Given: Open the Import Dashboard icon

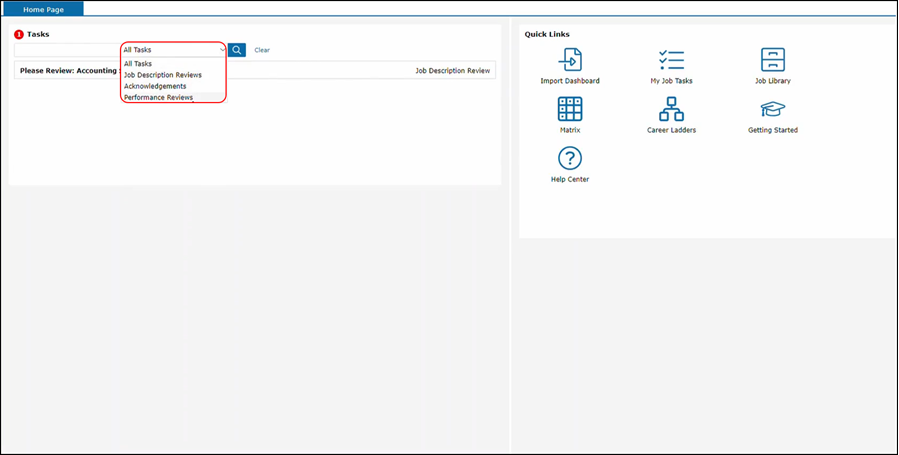Looking at the screenshot, I should (x=570, y=60).
